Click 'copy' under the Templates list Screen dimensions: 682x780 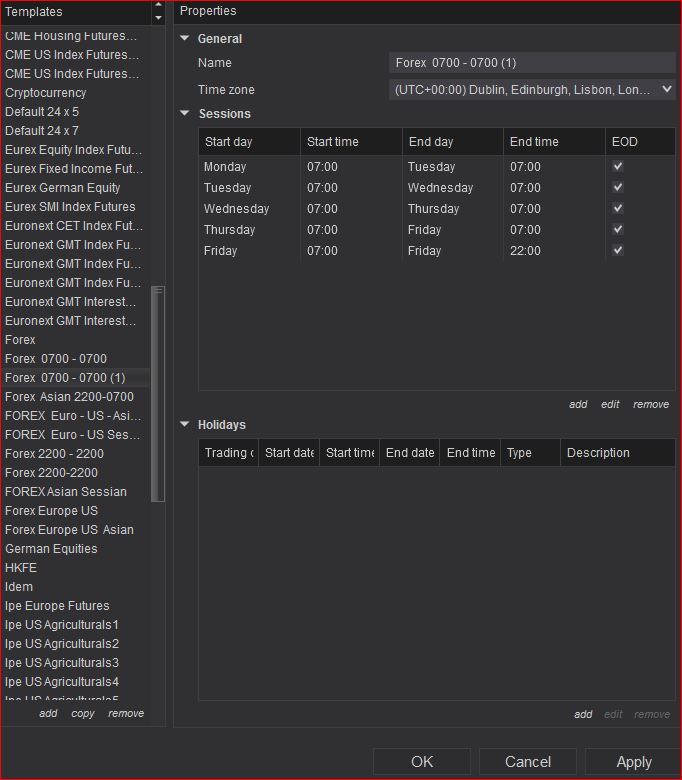[83, 713]
